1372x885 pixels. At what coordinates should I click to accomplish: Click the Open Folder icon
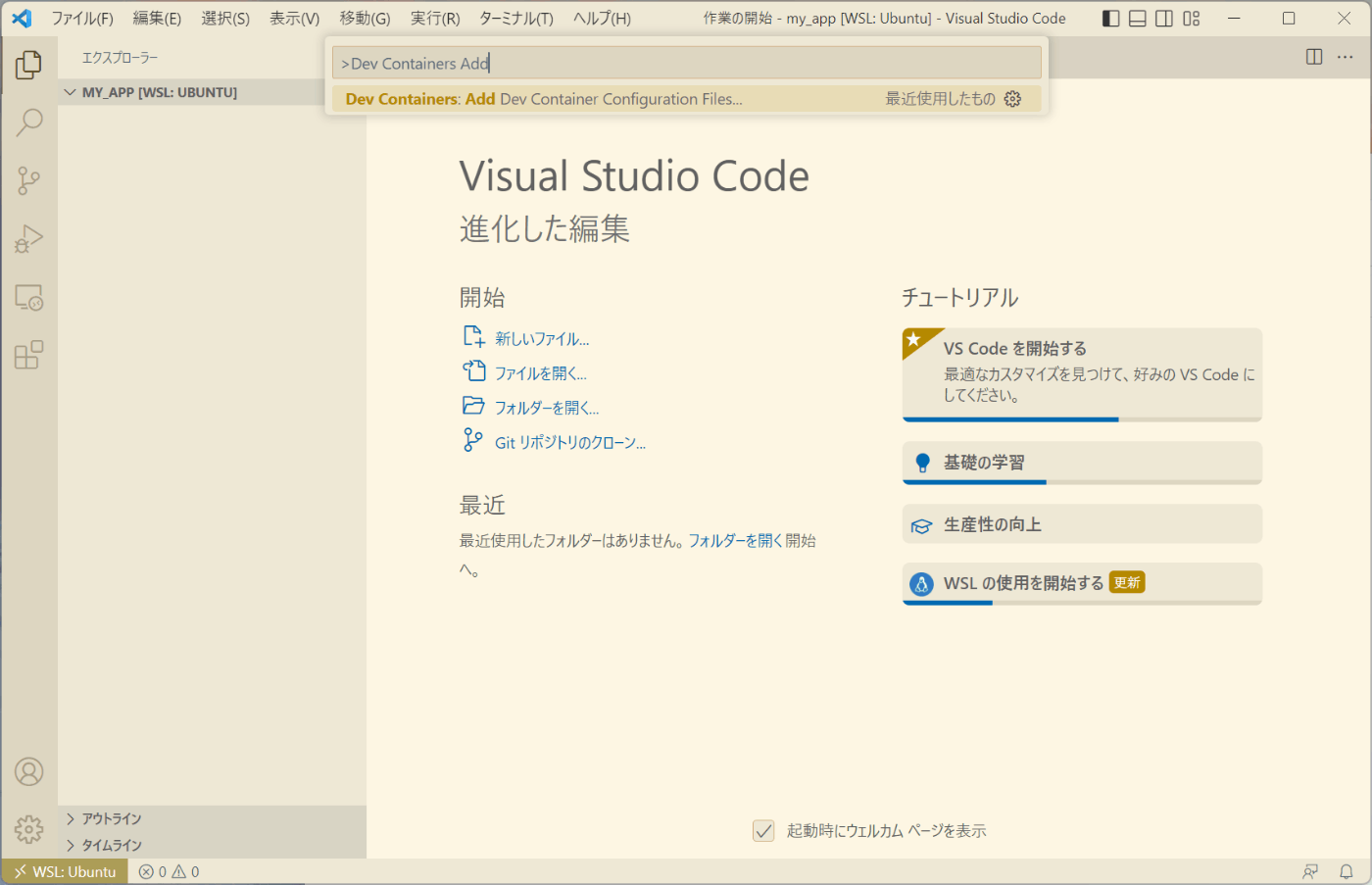473,406
